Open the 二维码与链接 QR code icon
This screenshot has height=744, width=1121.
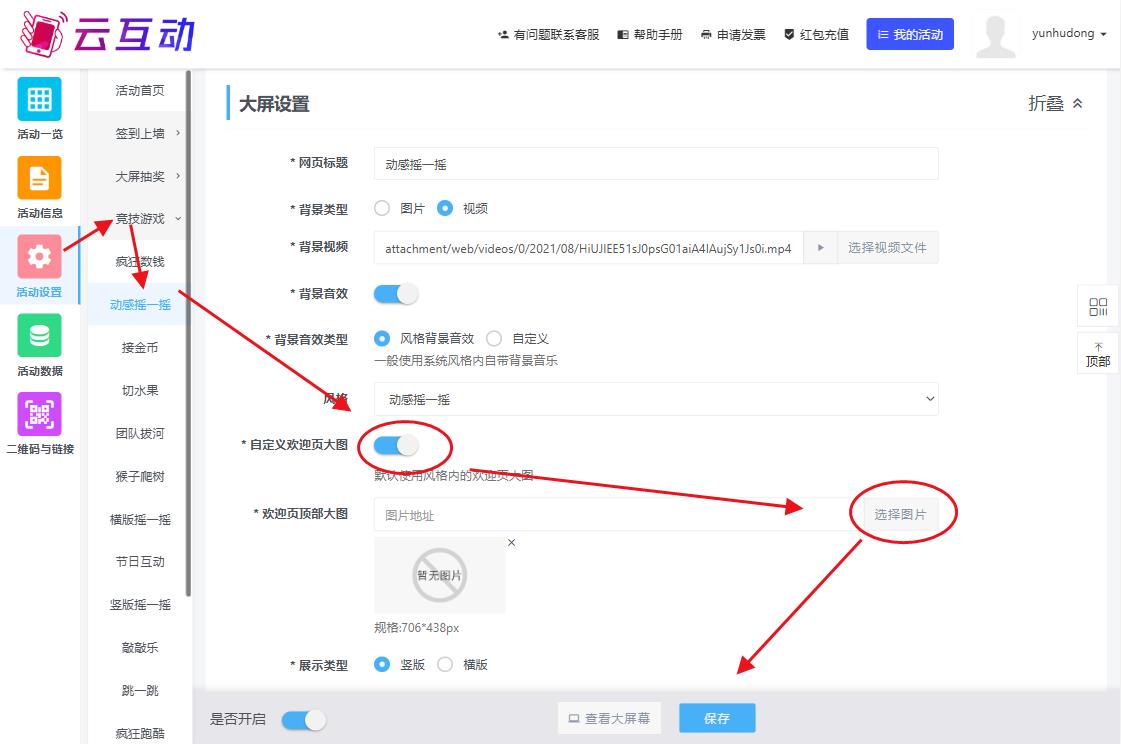tap(39, 414)
